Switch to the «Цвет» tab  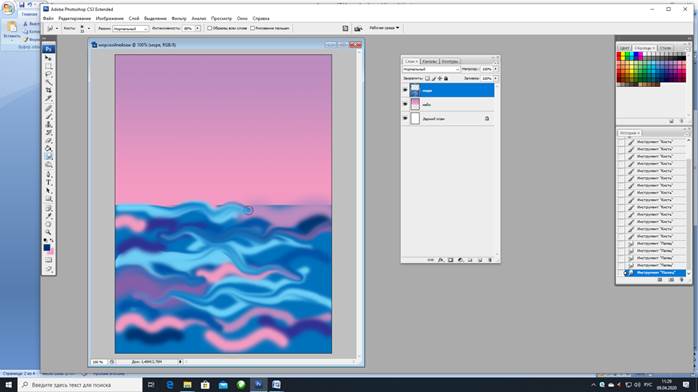point(624,48)
